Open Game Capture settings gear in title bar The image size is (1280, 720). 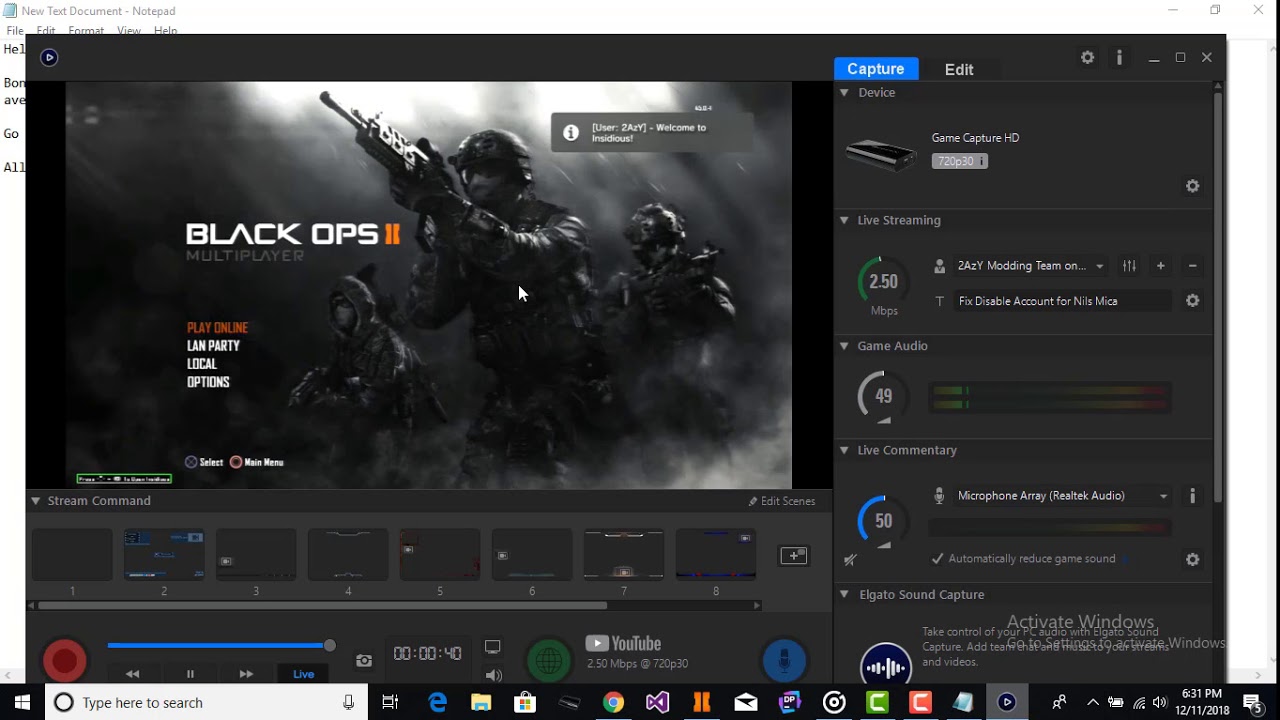click(1088, 58)
